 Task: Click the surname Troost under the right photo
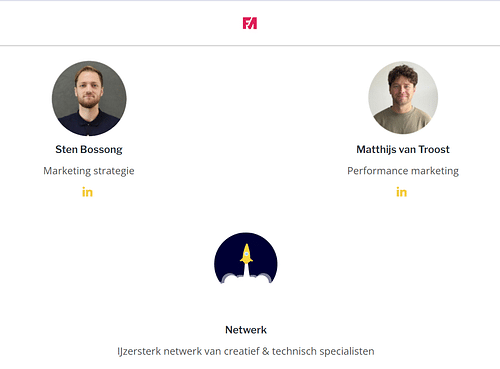pos(434,149)
